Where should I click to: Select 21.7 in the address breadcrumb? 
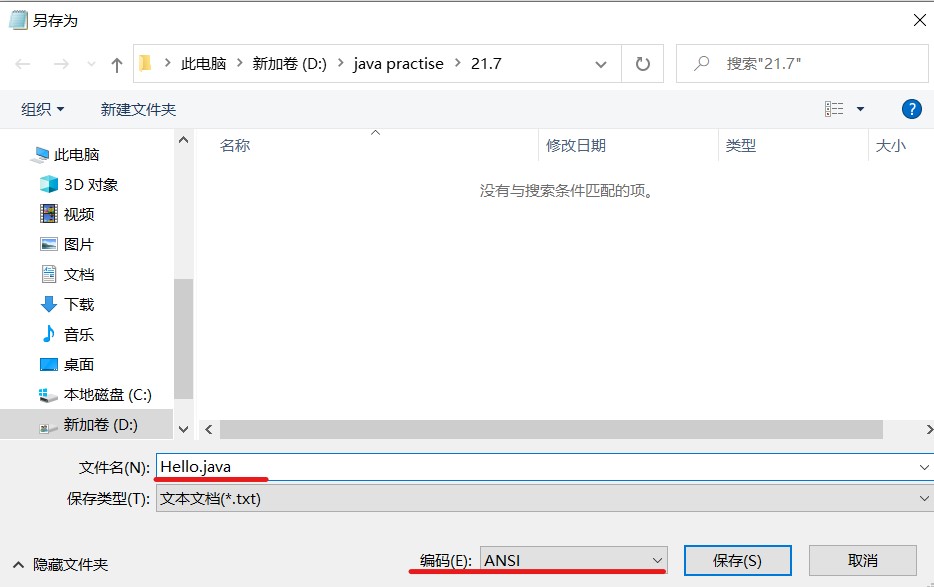(486, 64)
